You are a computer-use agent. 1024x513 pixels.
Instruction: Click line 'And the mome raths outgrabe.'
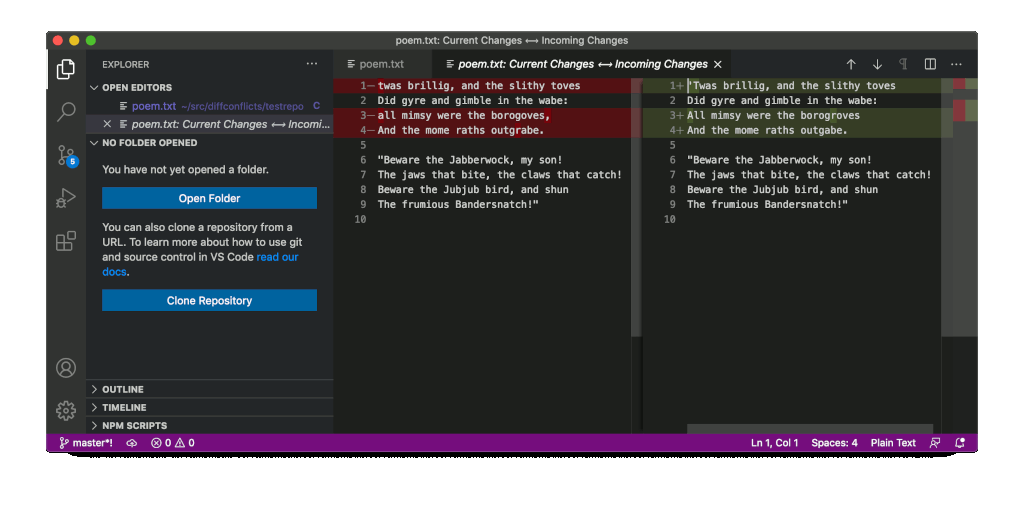(460, 131)
